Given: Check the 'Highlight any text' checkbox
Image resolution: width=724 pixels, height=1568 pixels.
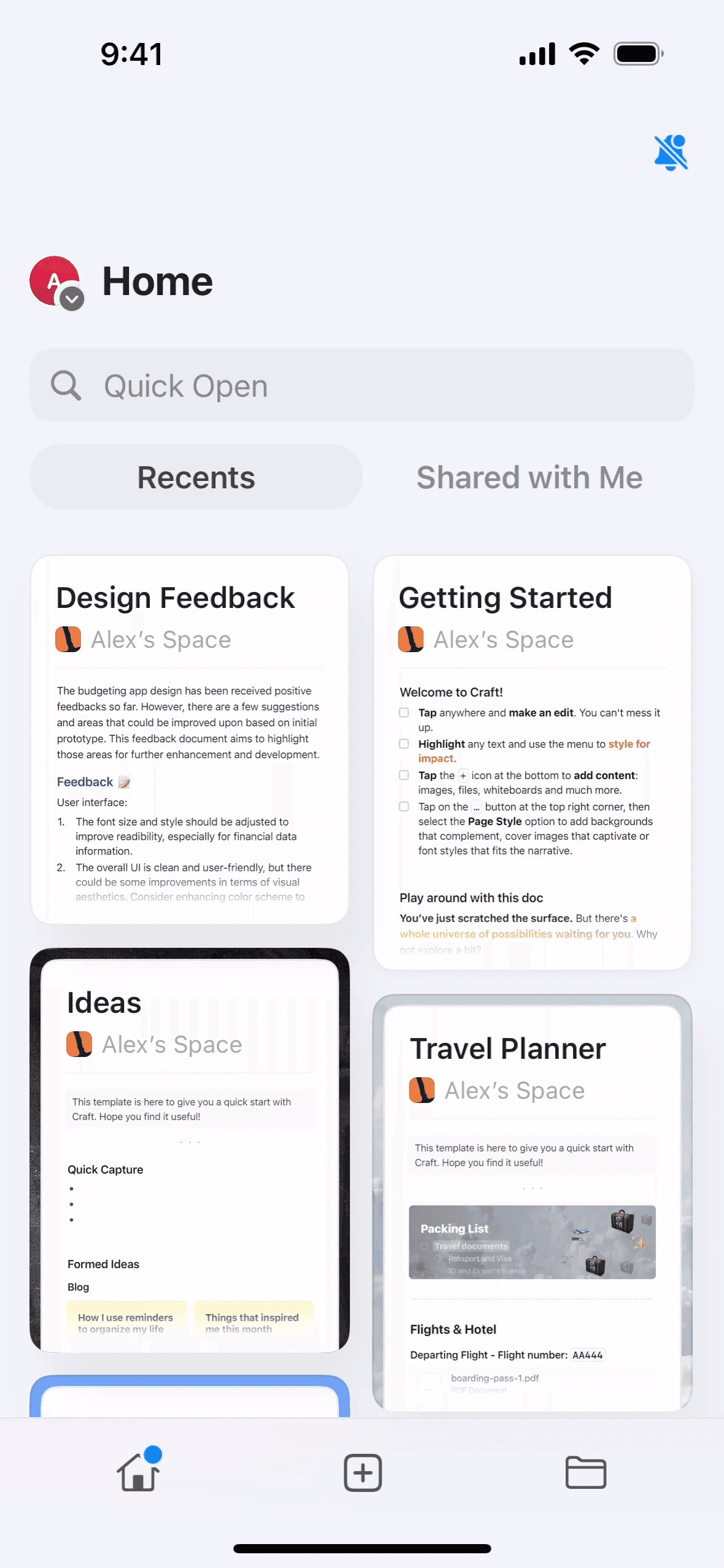Looking at the screenshot, I should click(x=404, y=744).
